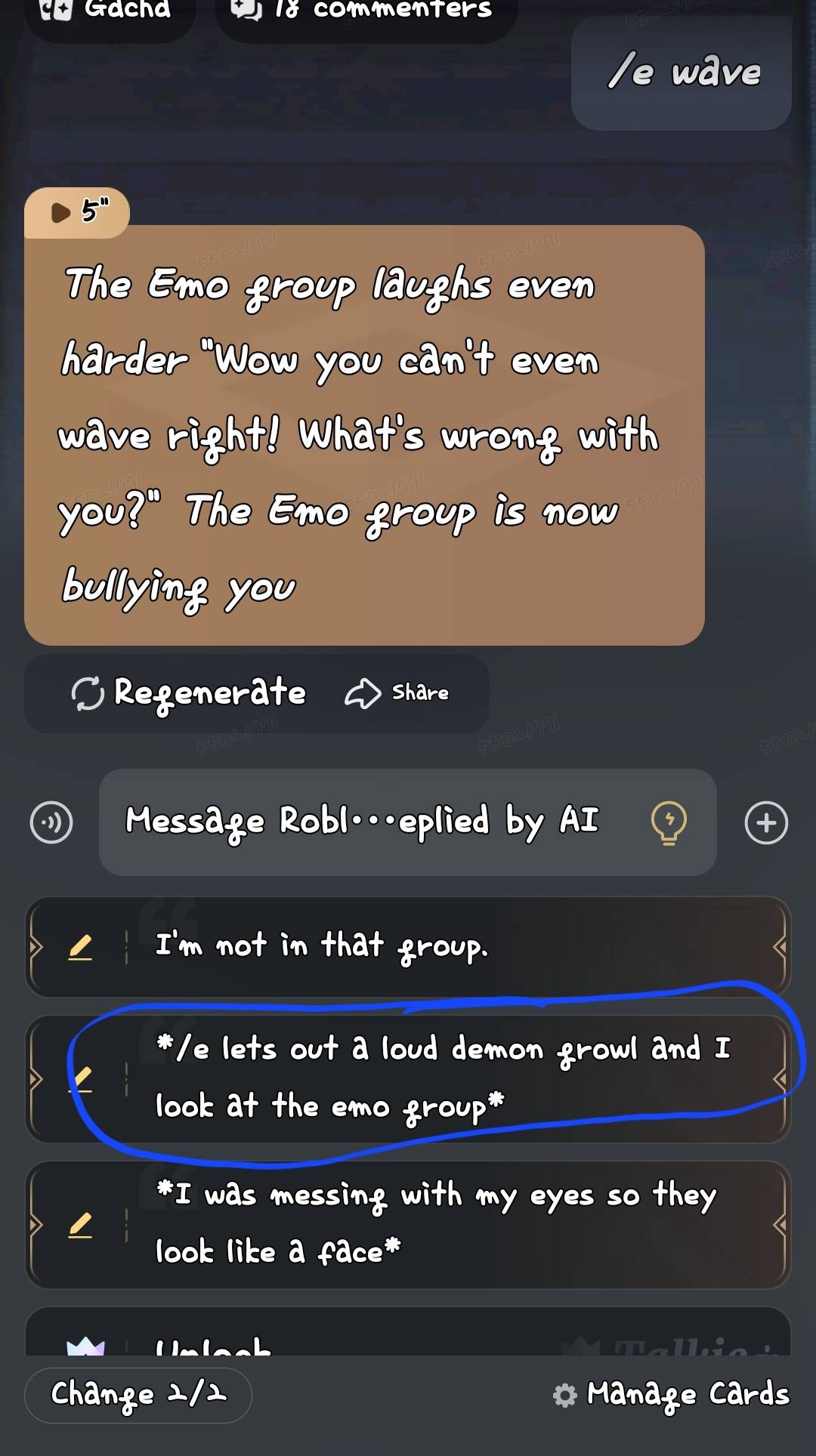The image size is (816, 1456).
Task: Edit the "I'm not in that group" suggestion with pencil icon
Action: point(81,947)
